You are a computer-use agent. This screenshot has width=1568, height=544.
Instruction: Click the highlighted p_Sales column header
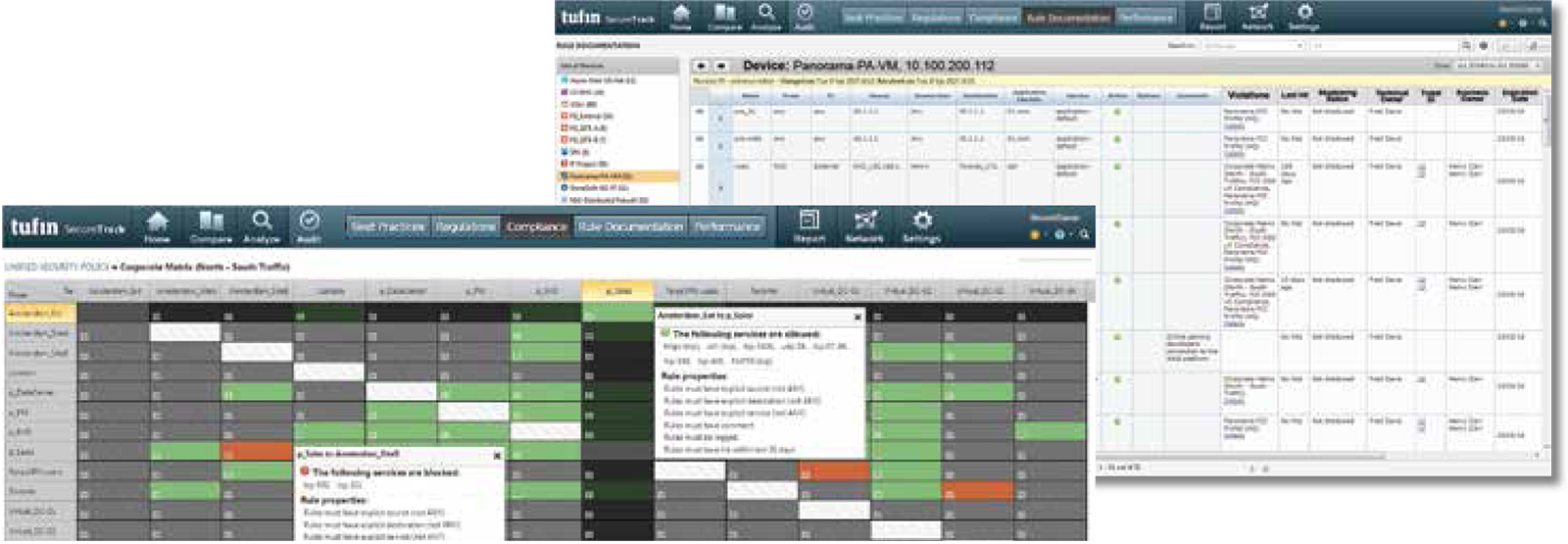[617, 291]
